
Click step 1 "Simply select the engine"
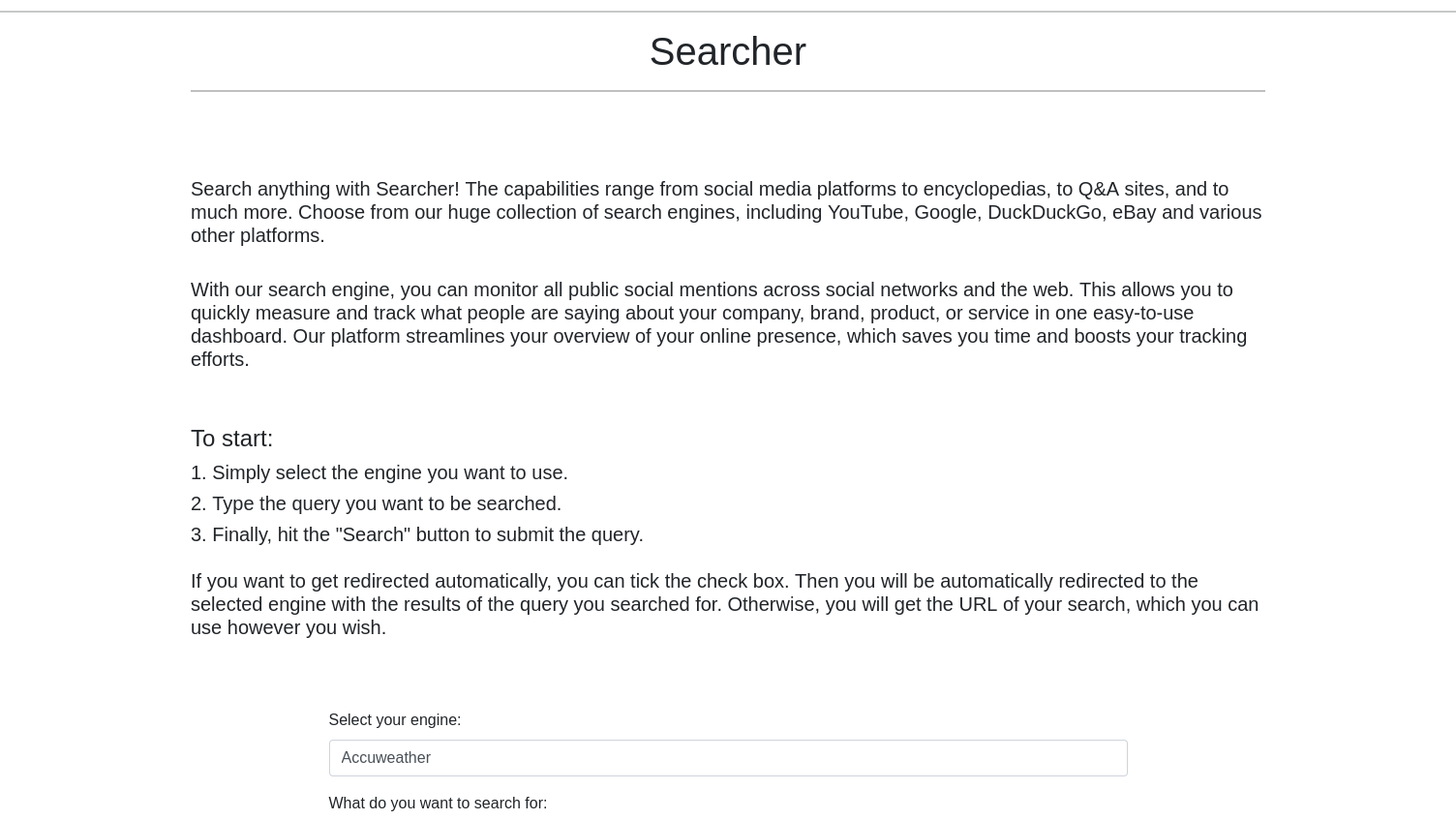(379, 472)
